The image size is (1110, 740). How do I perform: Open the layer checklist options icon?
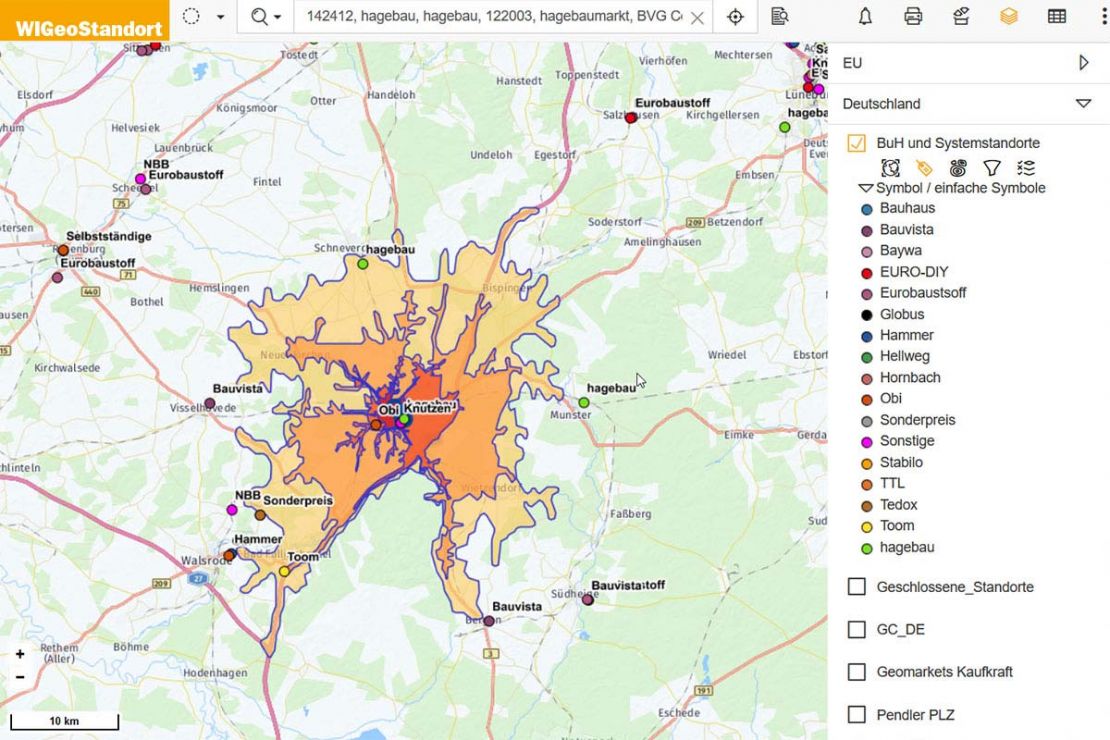(x=1026, y=168)
